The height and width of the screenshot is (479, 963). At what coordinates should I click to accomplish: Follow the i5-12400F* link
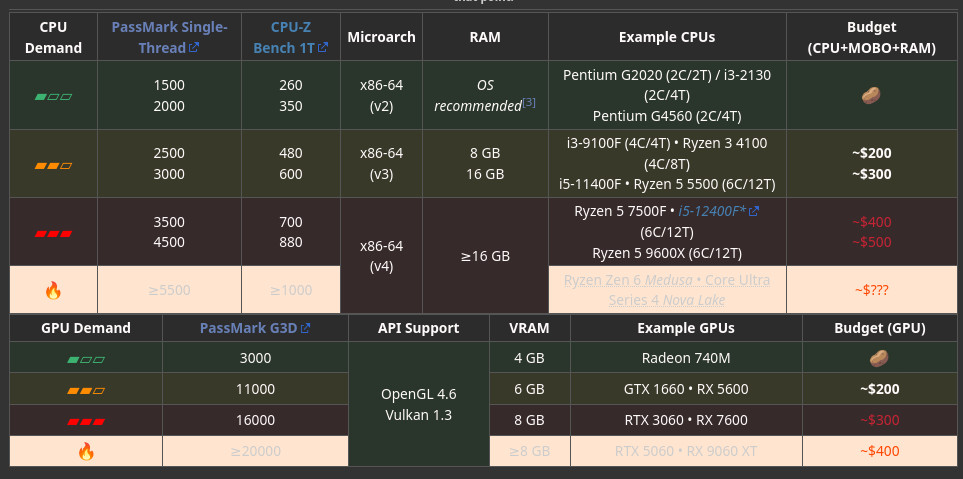(719, 211)
